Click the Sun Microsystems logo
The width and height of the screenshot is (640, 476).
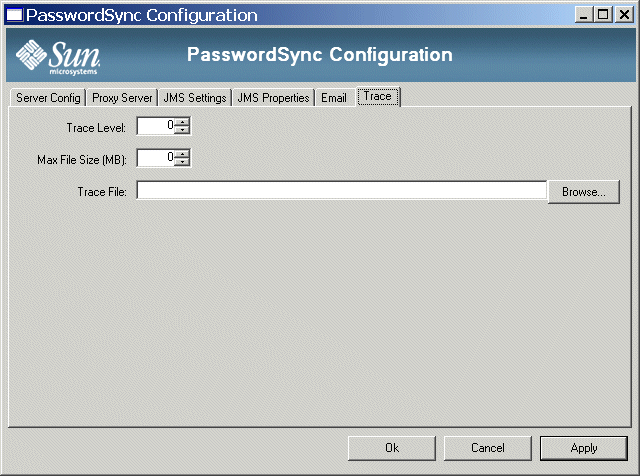pyautogui.click(x=58, y=57)
